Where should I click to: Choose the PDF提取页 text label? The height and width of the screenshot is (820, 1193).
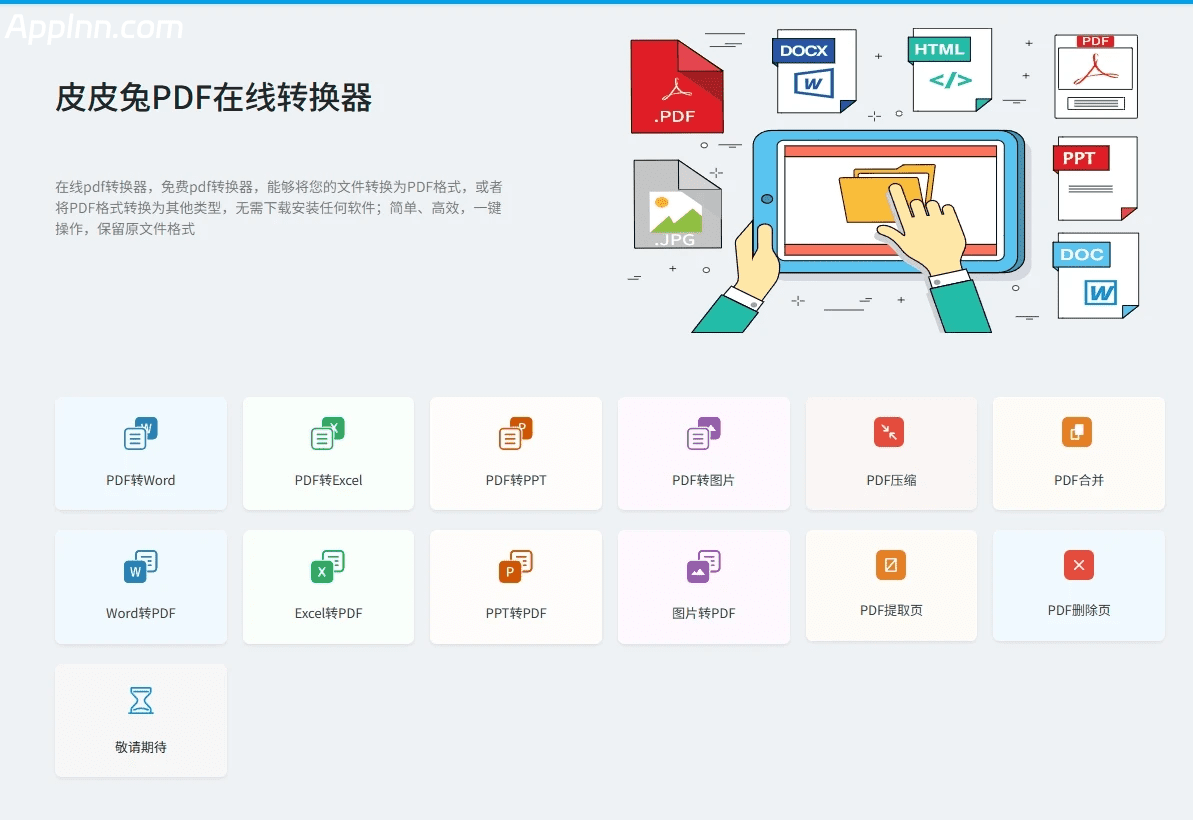pos(891,610)
